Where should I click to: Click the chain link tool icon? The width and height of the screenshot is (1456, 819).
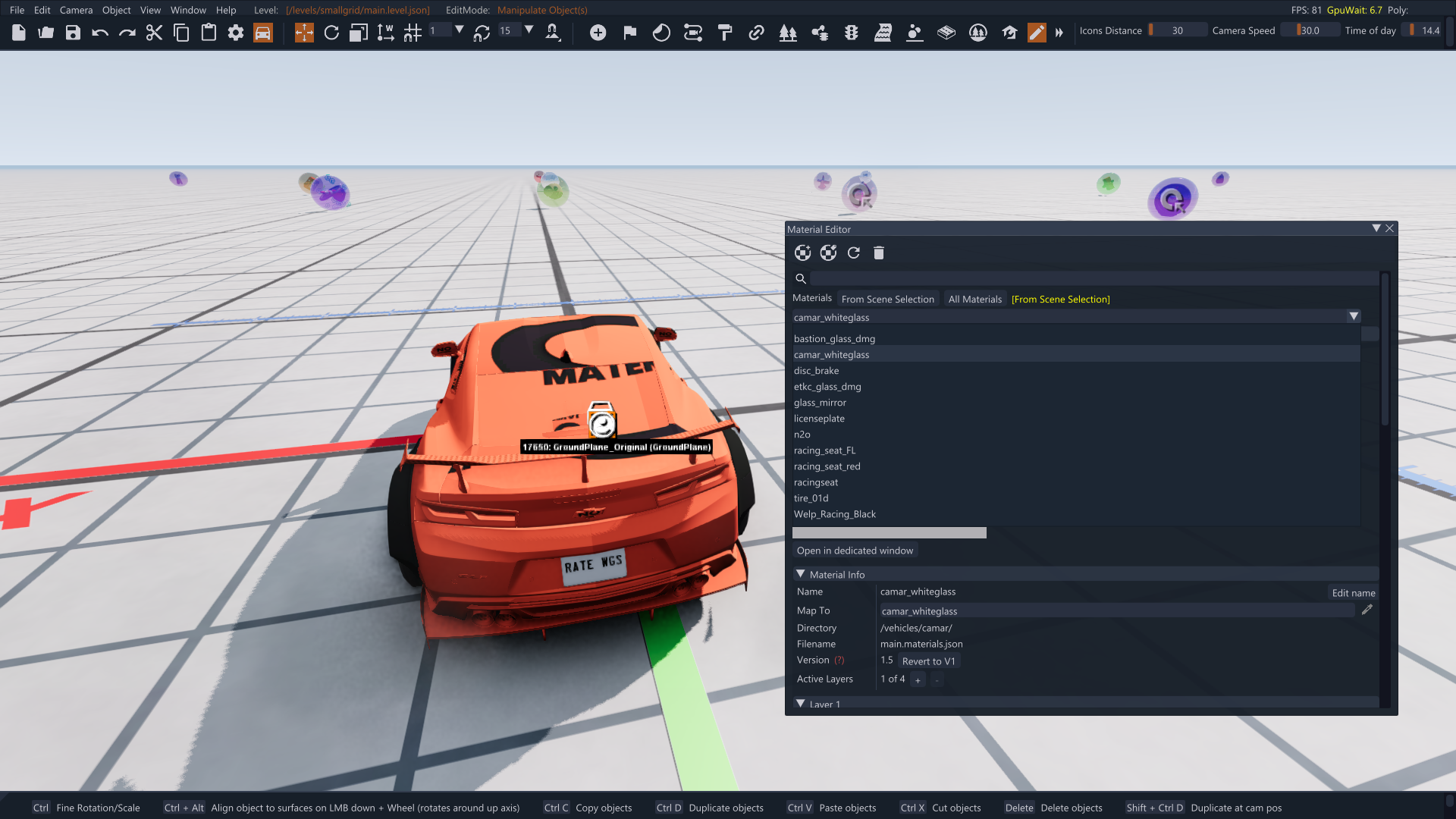coord(756,33)
